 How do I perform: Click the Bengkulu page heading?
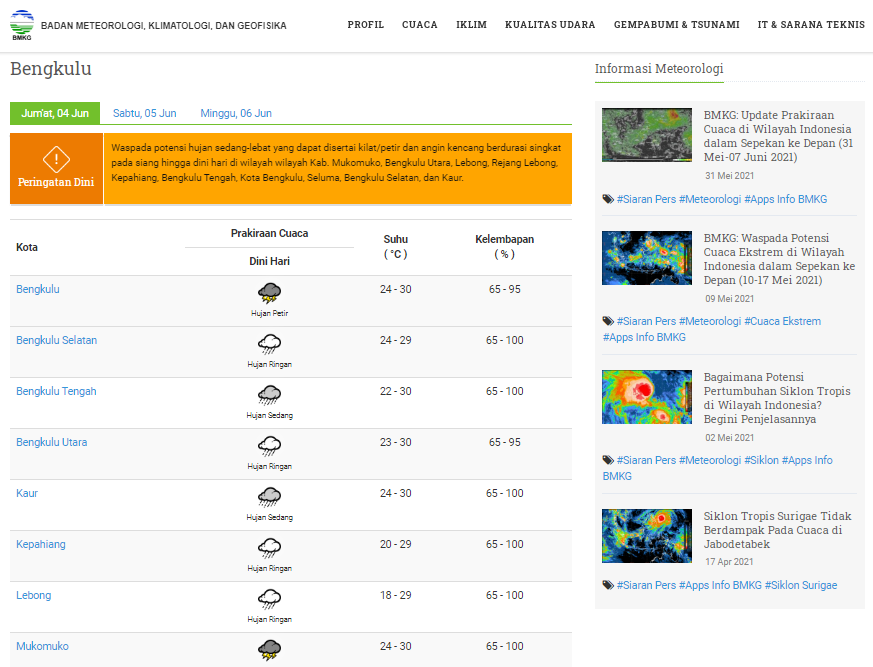point(51,69)
